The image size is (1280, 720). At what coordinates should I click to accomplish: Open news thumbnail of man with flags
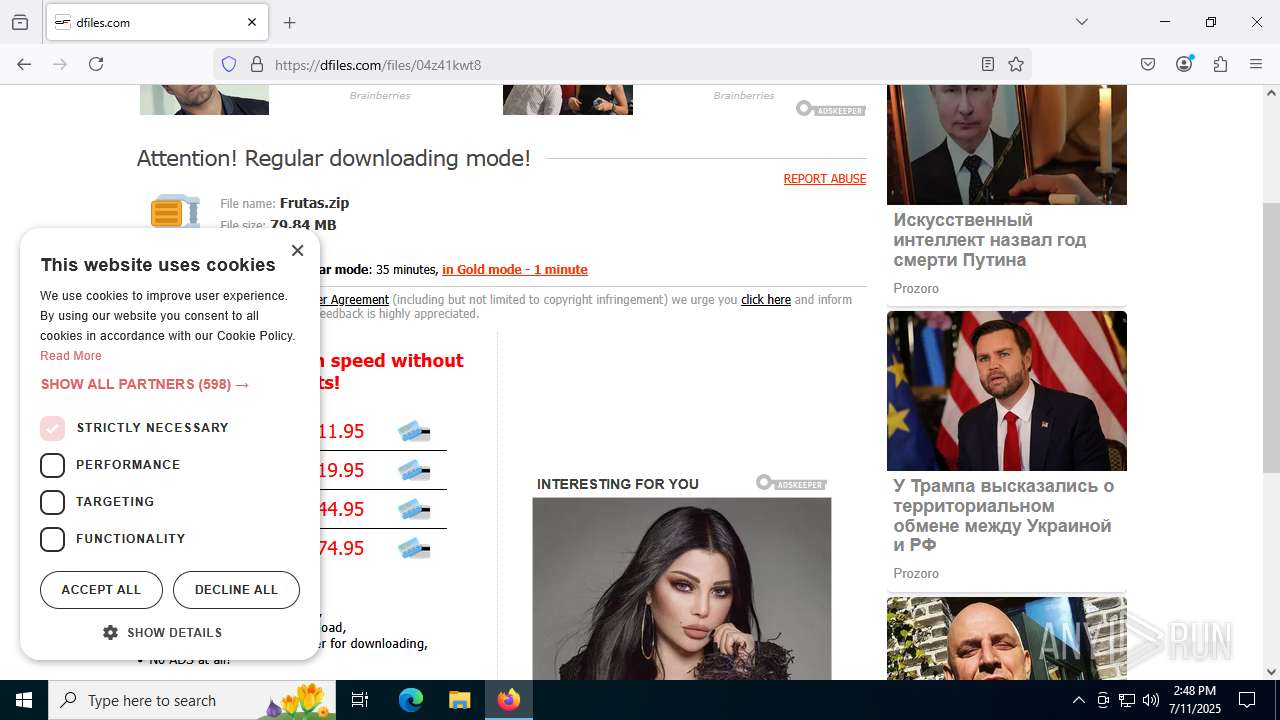(1007, 391)
